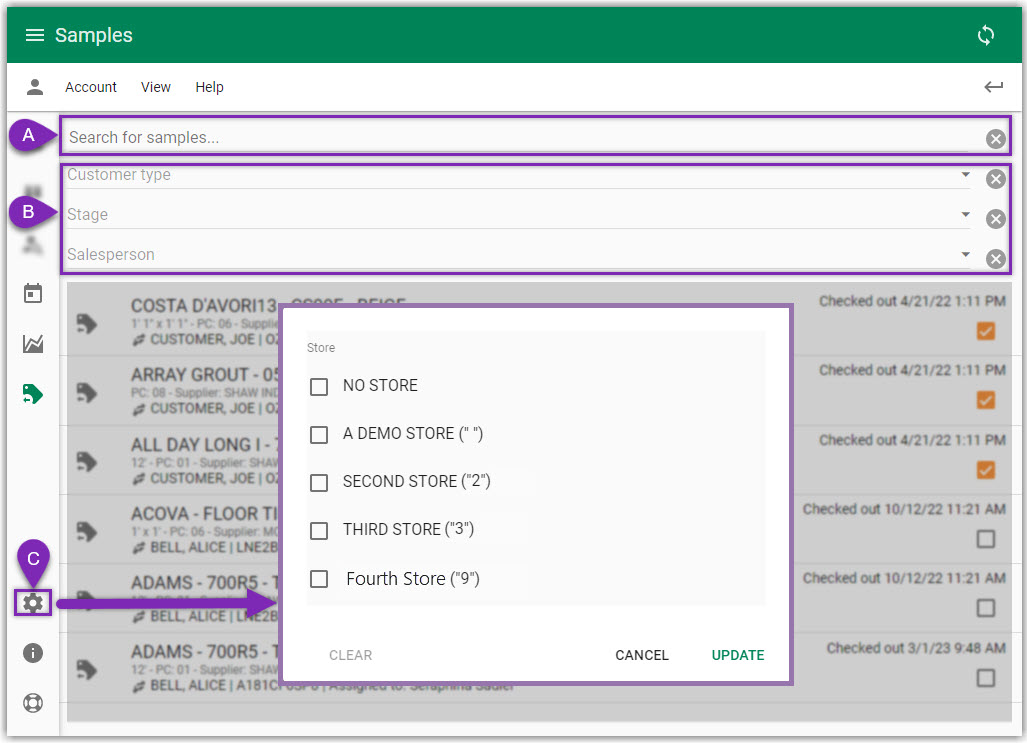The image size is (1027, 743).
Task: Click the return arrow icon
Action: [993, 87]
